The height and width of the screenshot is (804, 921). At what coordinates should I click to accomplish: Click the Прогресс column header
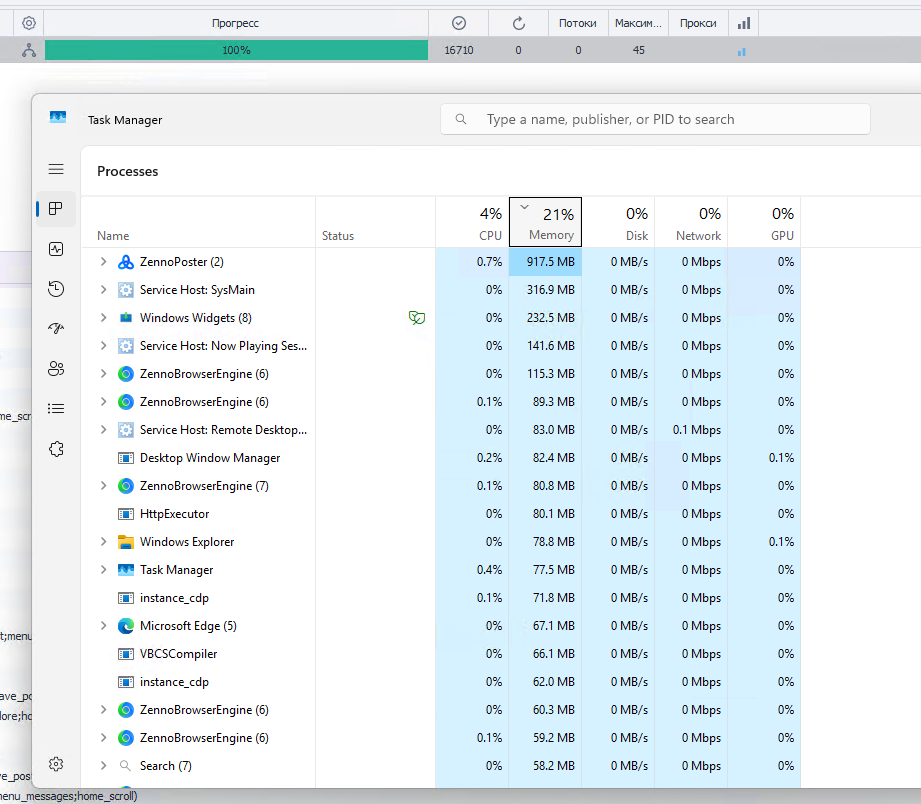(236, 23)
